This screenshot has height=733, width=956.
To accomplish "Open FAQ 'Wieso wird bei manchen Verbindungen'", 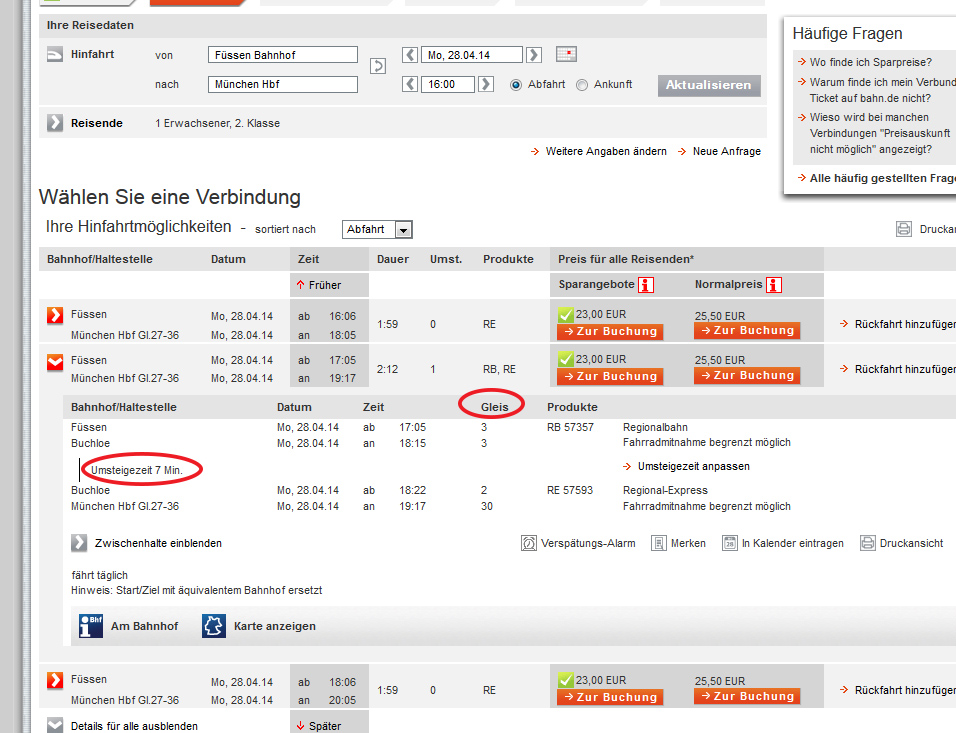I will point(880,133).
